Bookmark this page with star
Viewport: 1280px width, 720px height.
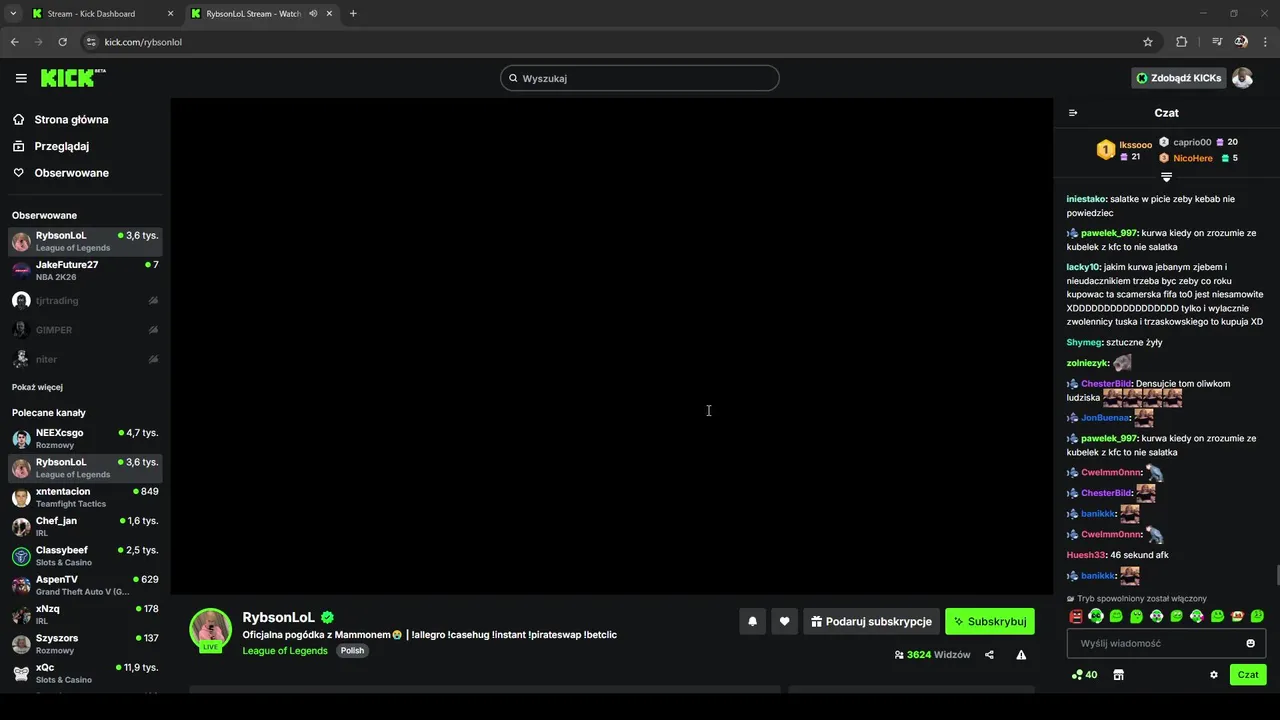pos(1148,42)
